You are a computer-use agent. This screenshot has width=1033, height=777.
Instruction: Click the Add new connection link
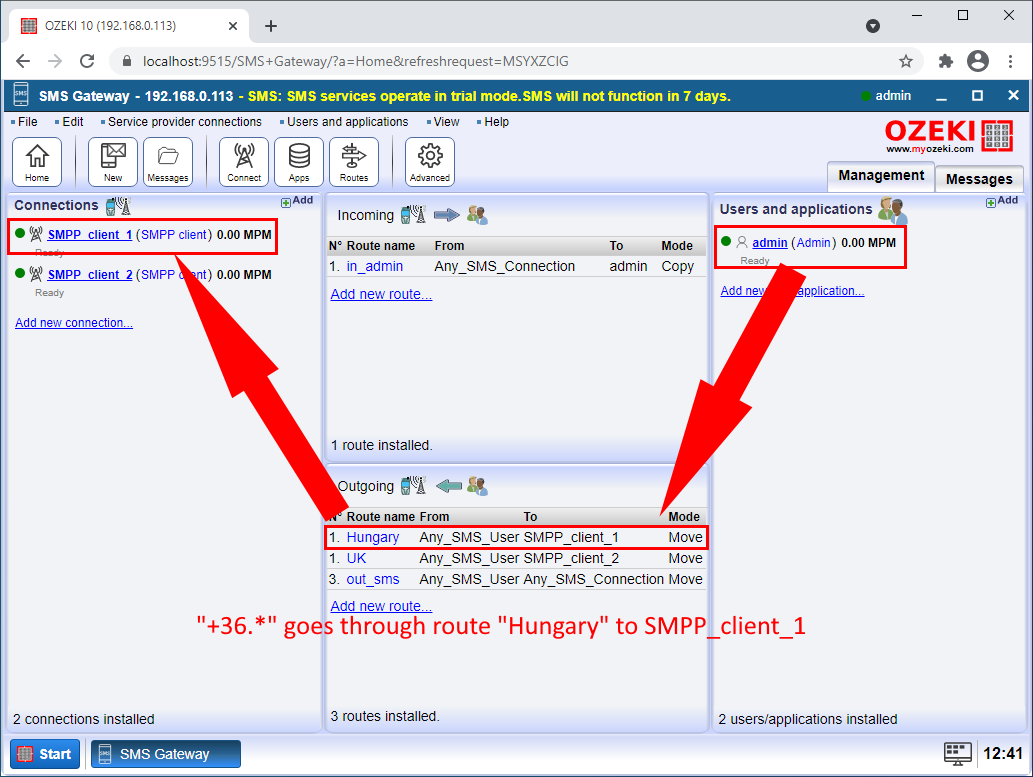coord(74,323)
